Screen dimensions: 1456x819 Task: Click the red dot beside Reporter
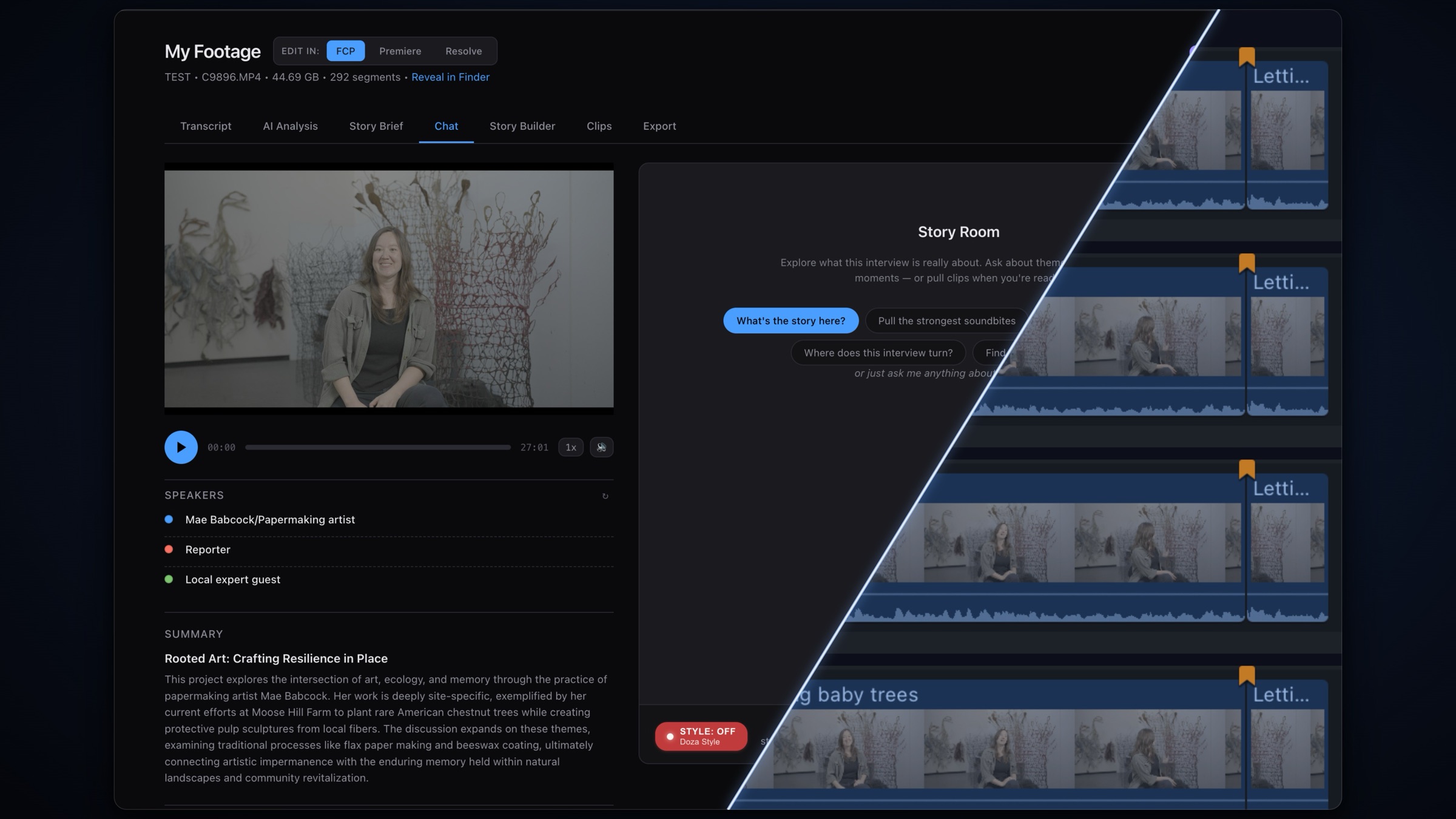click(x=169, y=549)
